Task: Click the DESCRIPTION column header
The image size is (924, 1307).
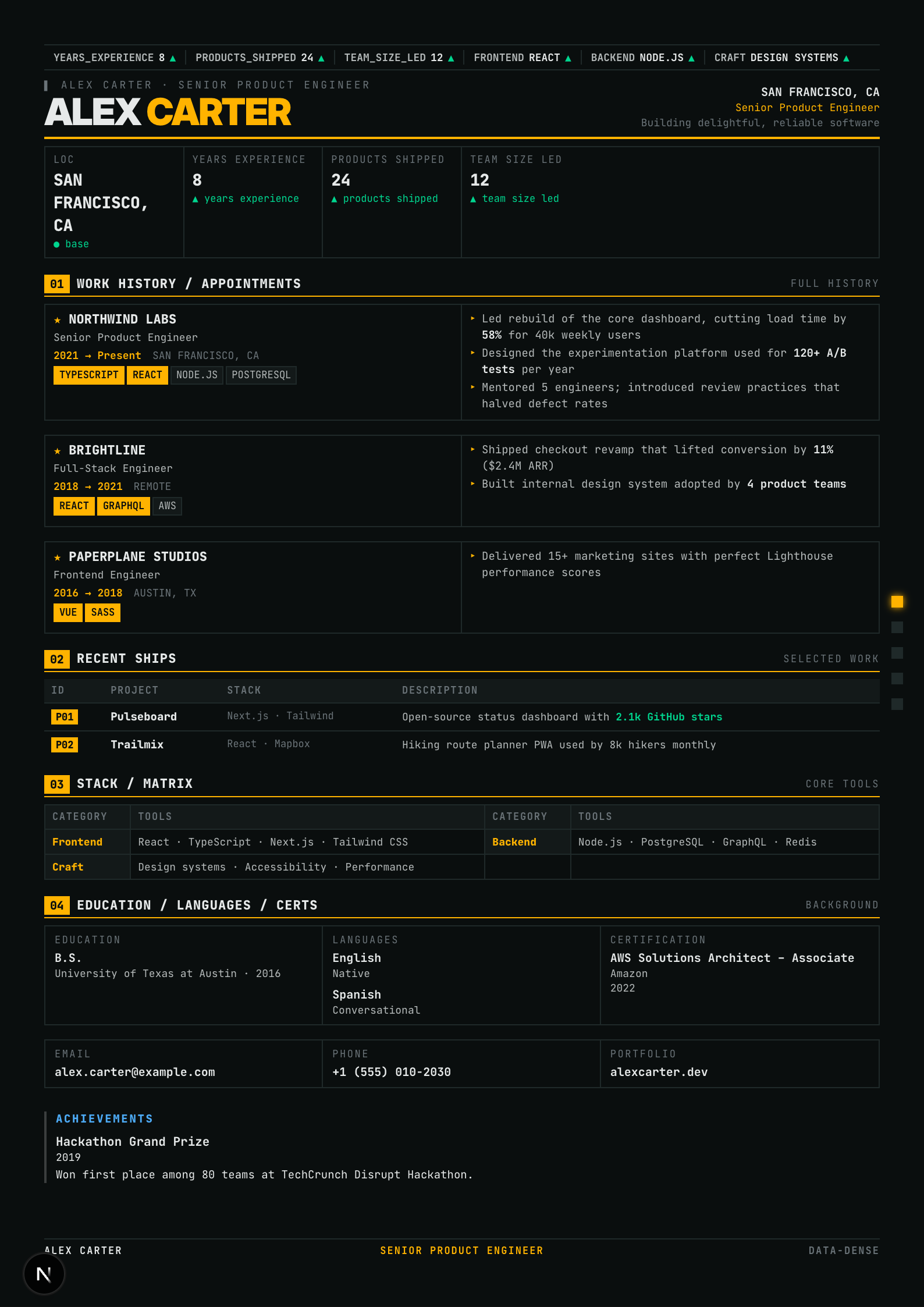Action: click(x=440, y=690)
